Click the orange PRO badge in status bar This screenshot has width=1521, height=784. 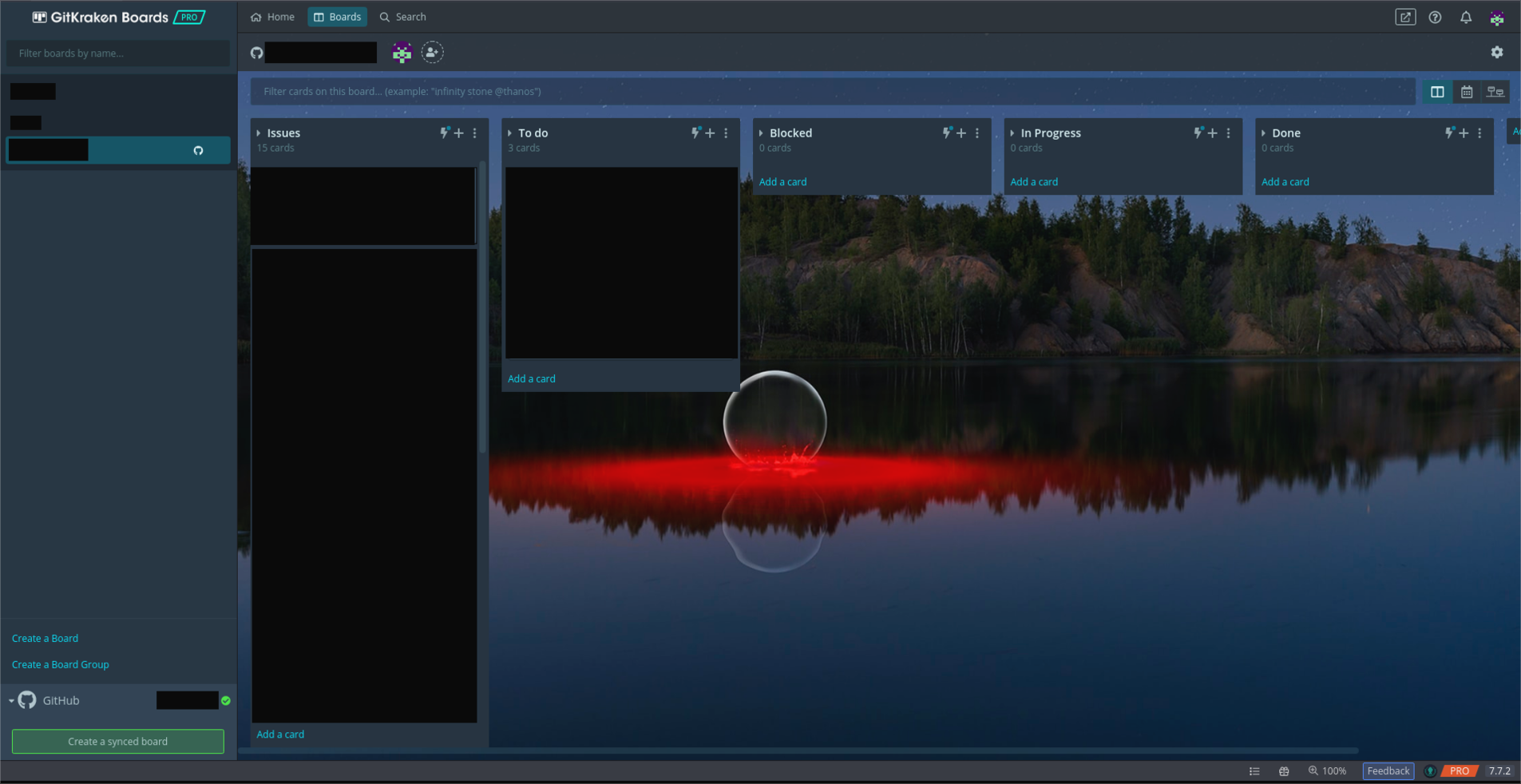1459,771
